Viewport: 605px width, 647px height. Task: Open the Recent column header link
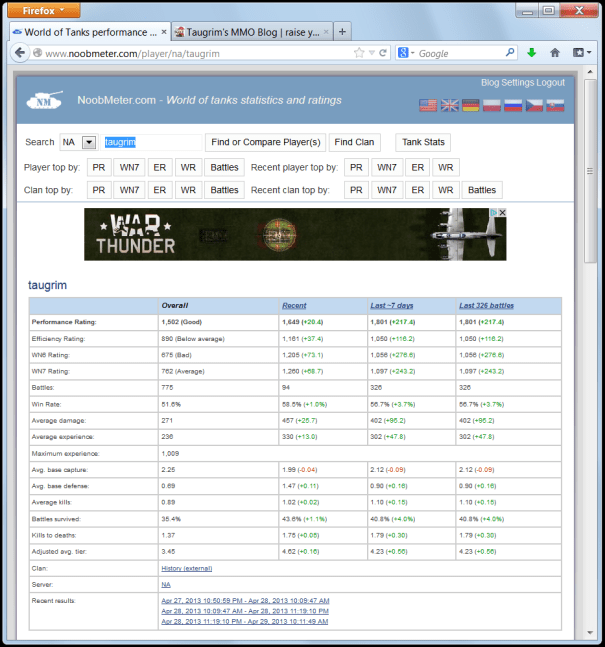click(x=294, y=306)
